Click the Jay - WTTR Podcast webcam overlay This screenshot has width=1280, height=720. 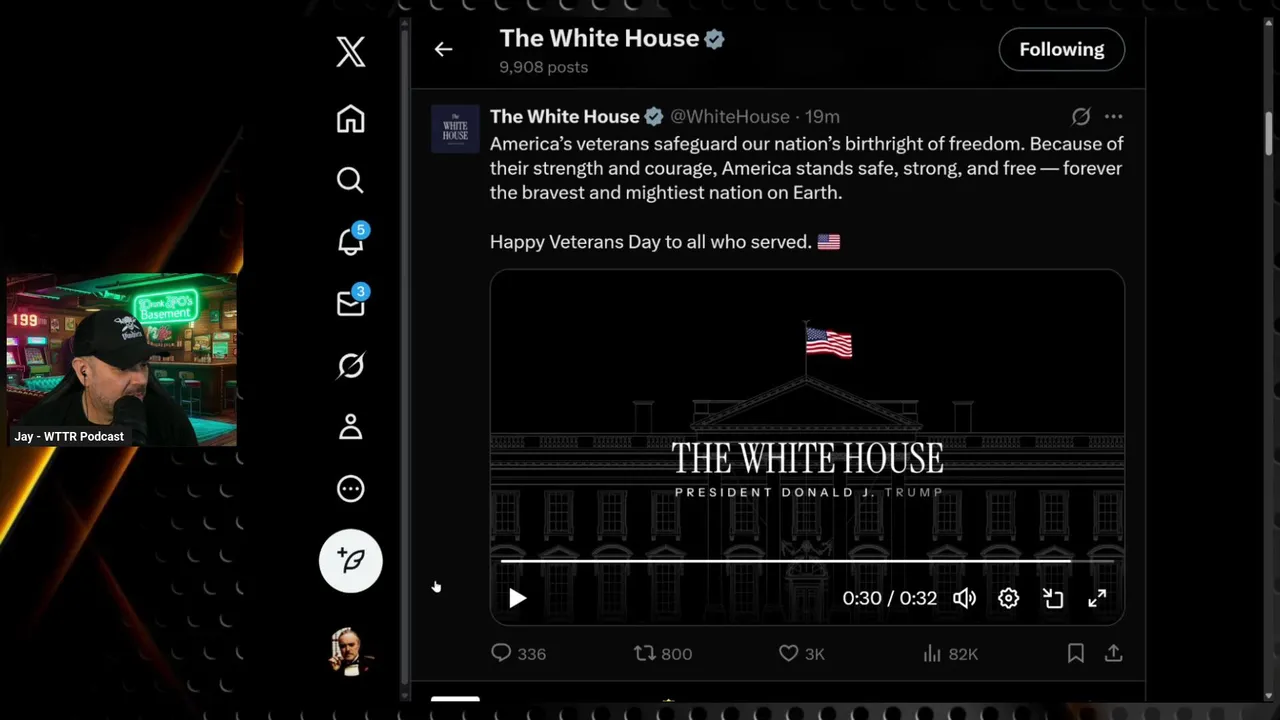click(121, 360)
